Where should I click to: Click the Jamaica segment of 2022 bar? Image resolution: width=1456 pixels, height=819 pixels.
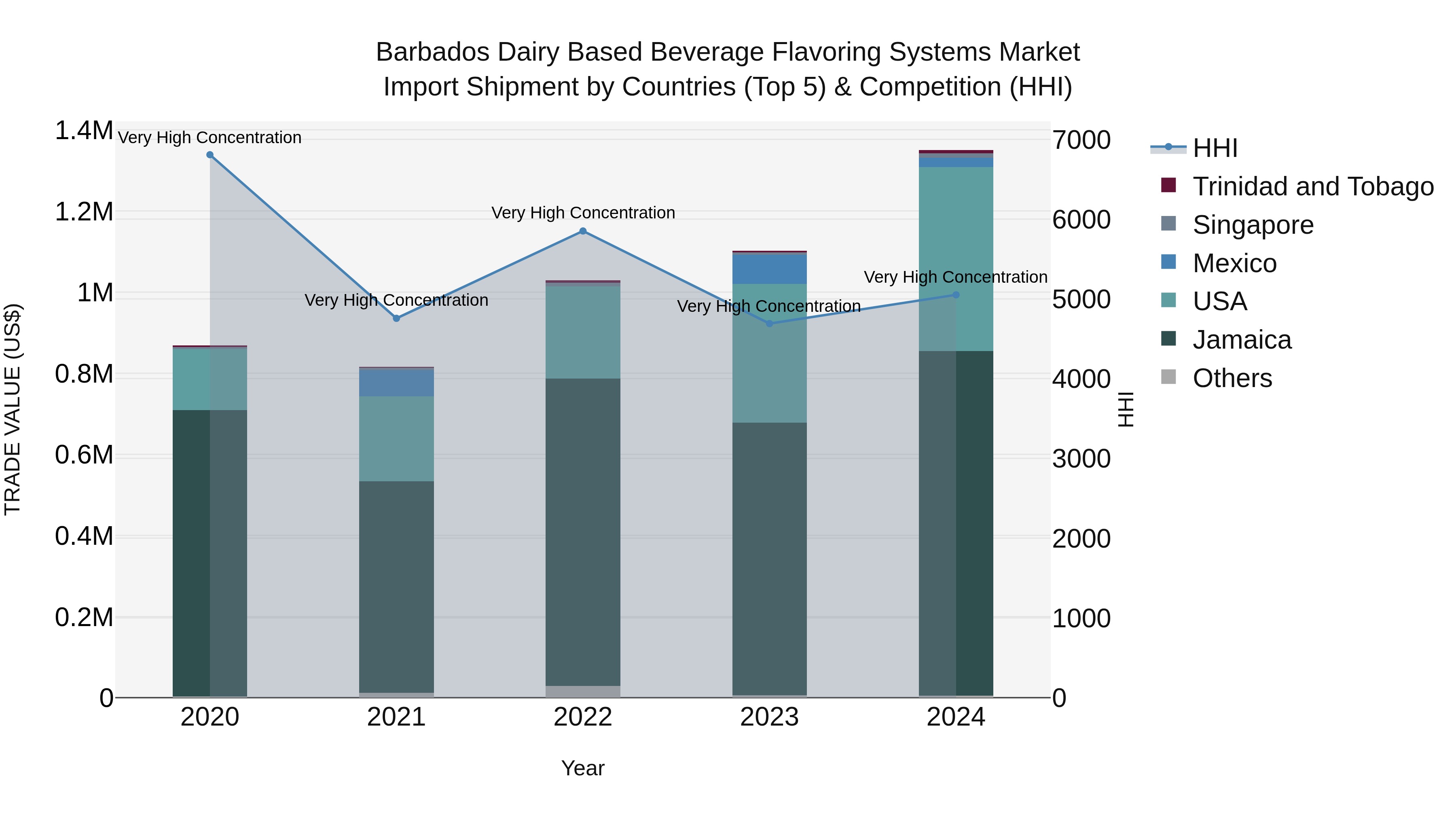583,532
